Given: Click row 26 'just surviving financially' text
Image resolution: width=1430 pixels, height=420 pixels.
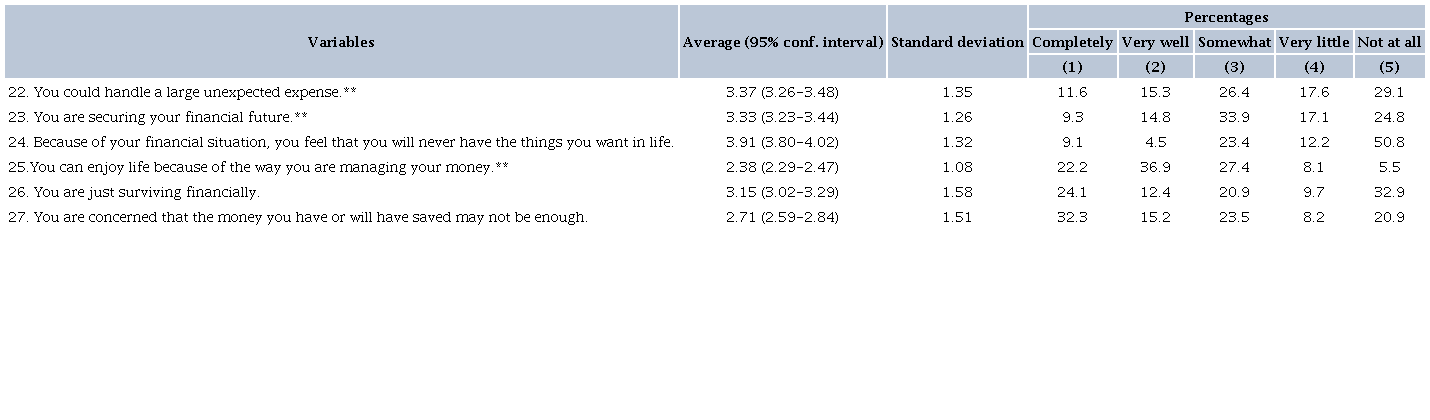Looking at the screenshot, I should [133, 192].
